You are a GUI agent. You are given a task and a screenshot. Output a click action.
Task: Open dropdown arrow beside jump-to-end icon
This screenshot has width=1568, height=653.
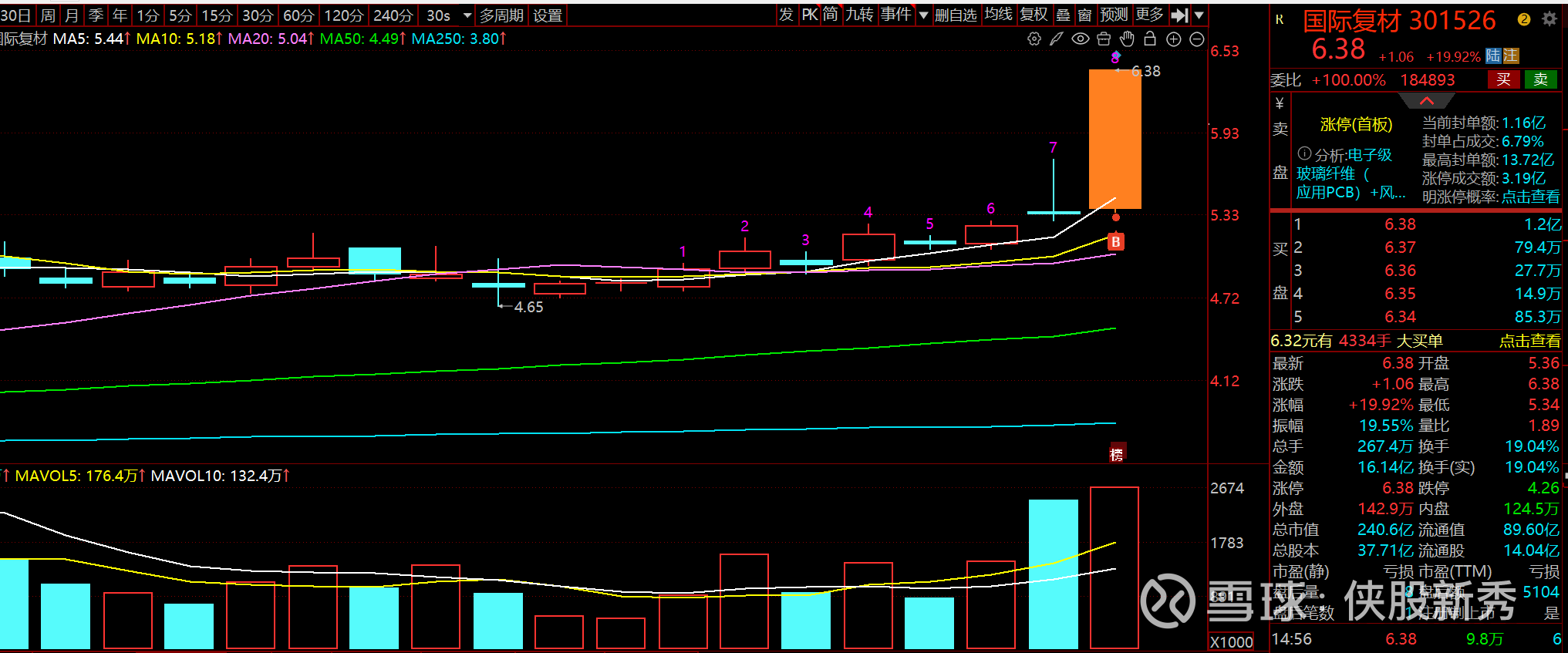click(1199, 15)
